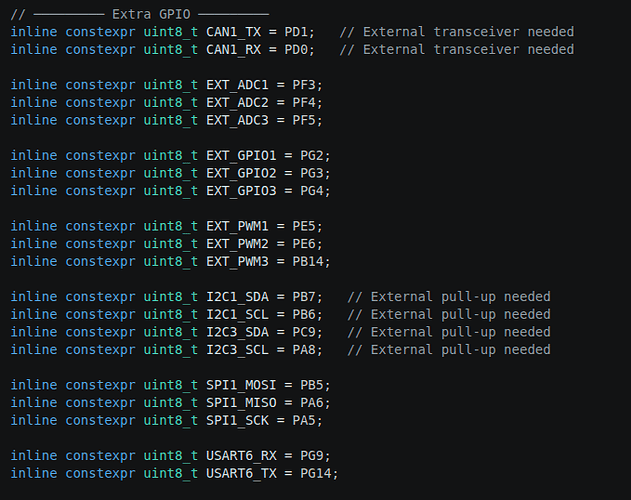This screenshot has width=631, height=500.
Task: Click the pull-up comment on the I2C1_SCL line
Action: tap(449, 315)
